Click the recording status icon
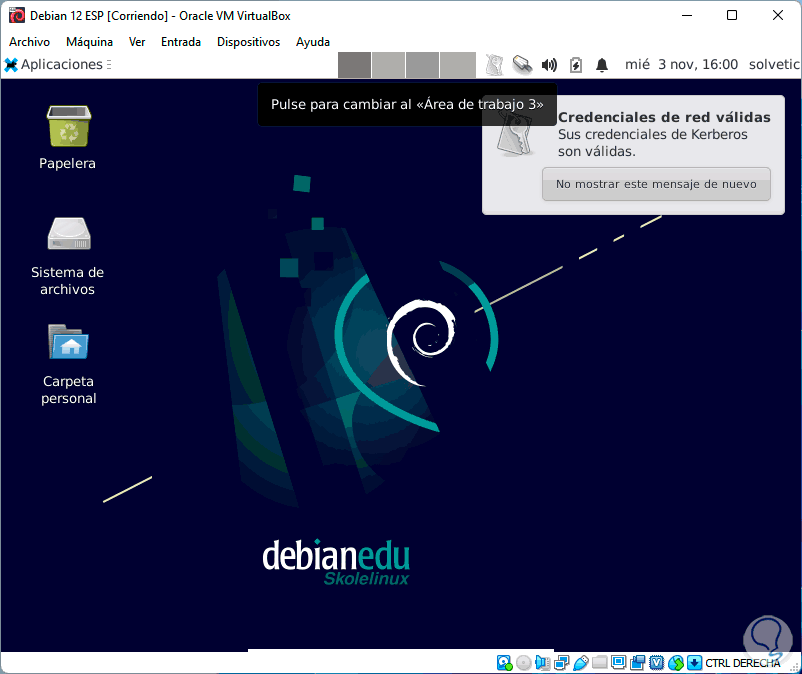The height and width of the screenshot is (674, 802). [x=637, y=663]
